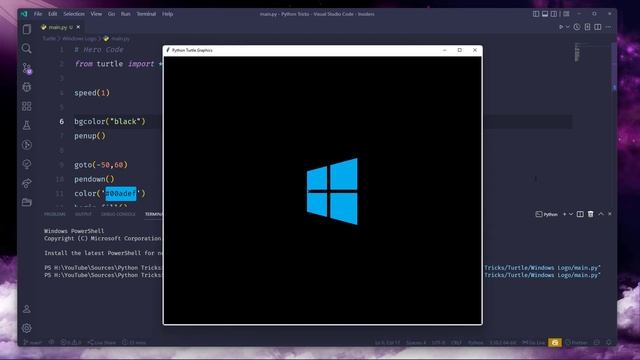Open the Run and Debug view
This screenshot has height=360, width=640.
tap(27, 87)
